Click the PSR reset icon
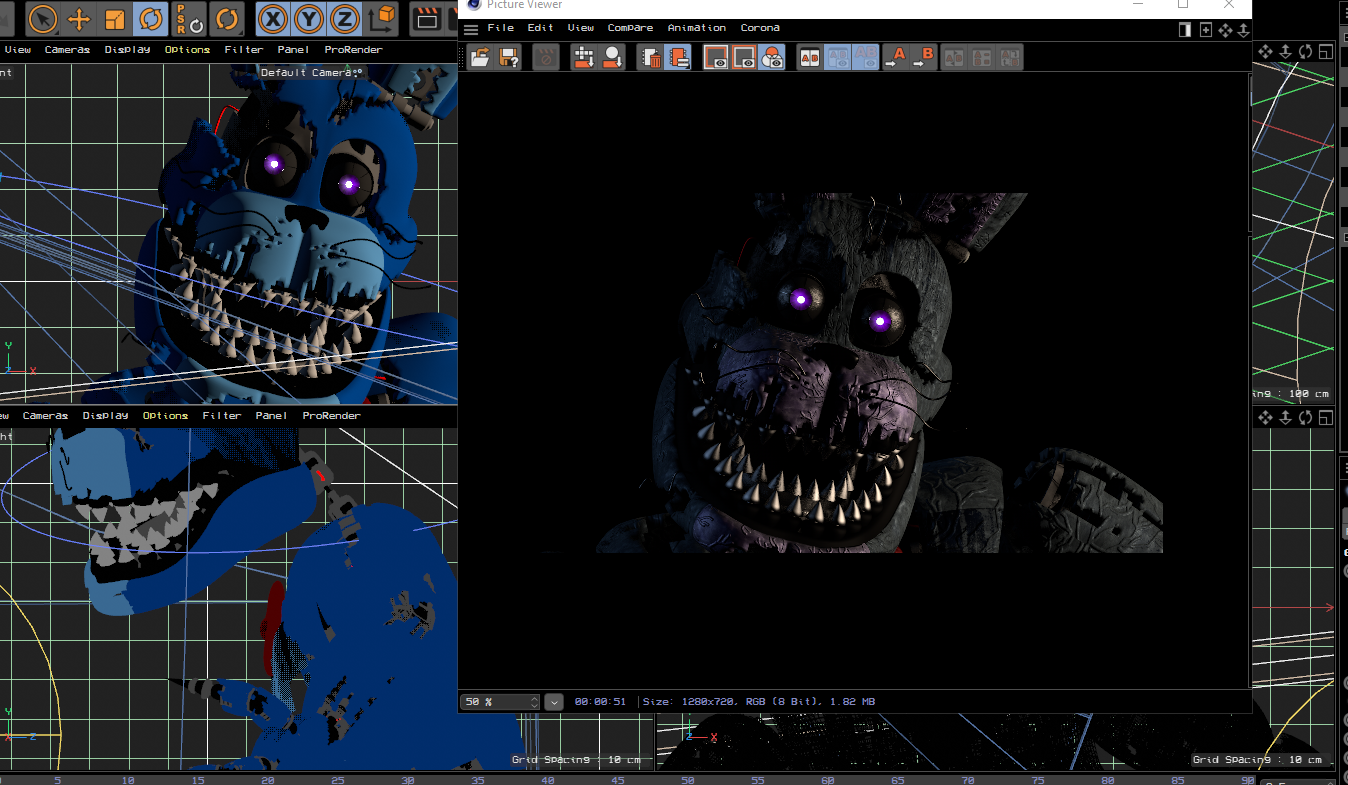 (x=188, y=19)
